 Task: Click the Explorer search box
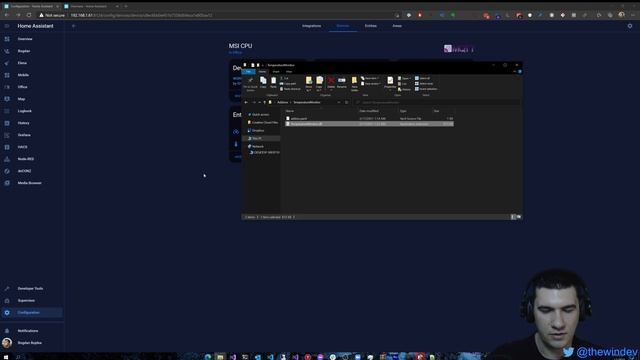437,102
